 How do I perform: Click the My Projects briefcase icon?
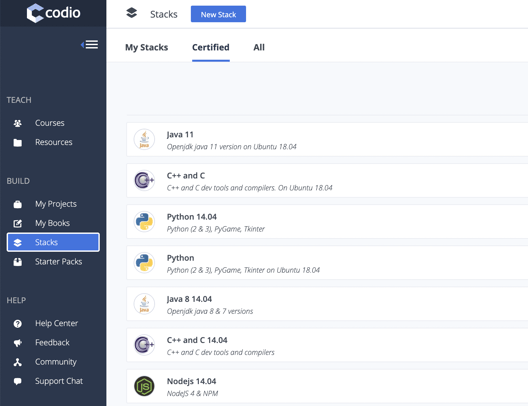18,204
